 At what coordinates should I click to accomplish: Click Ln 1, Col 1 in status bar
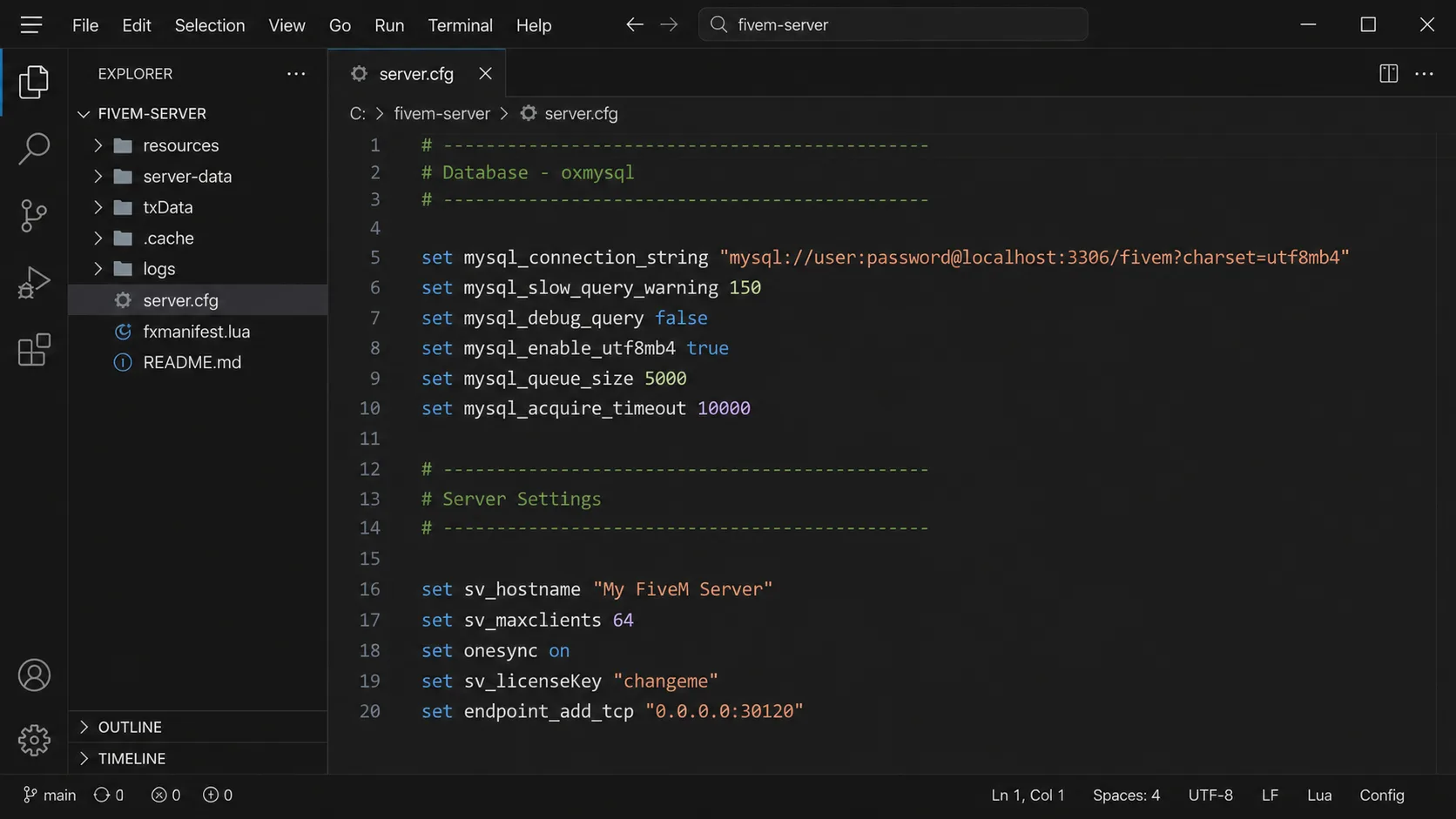[1028, 796]
